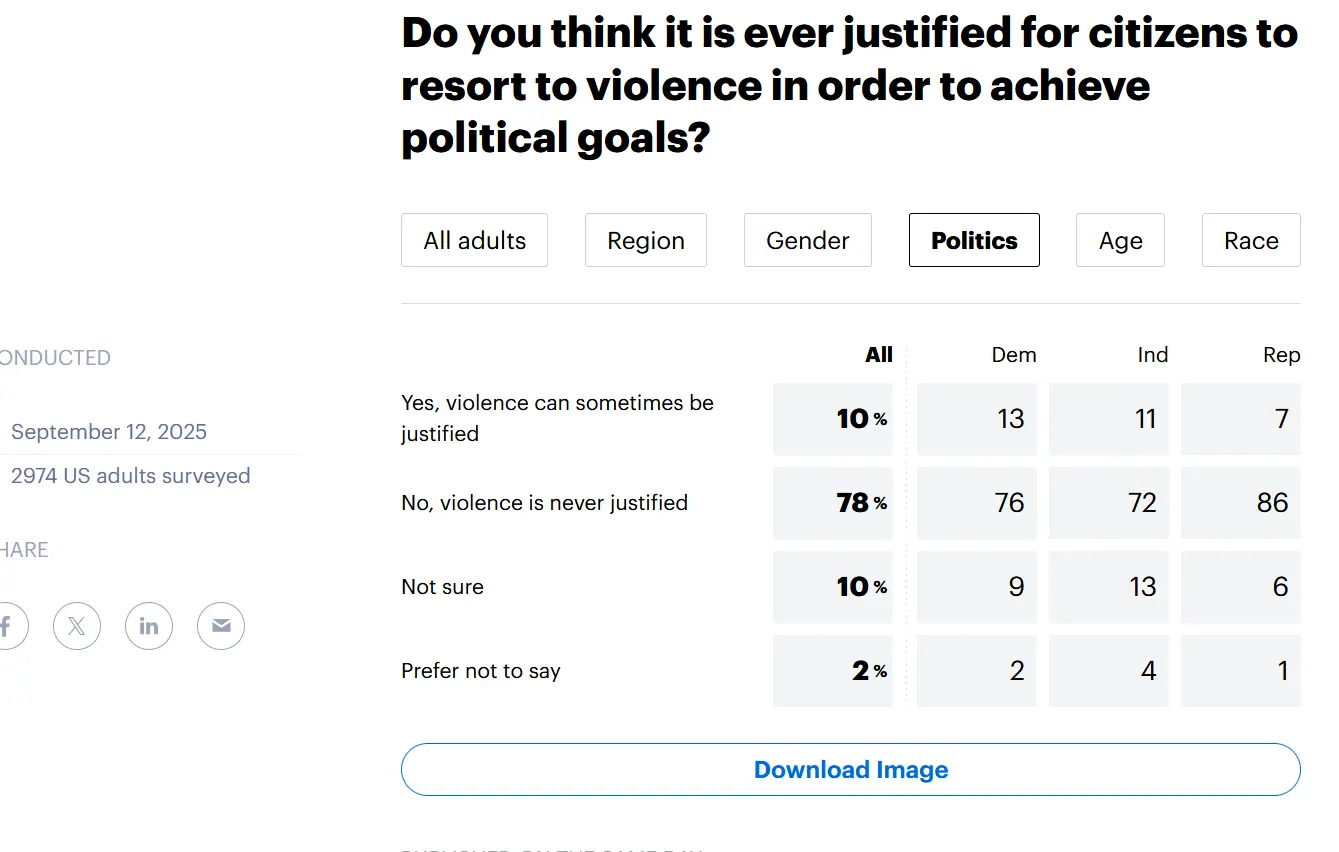The width and height of the screenshot is (1339, 852).
Task: Click the 'Rep' column header
Action: pyautogui.click(x=1281, y=355)
